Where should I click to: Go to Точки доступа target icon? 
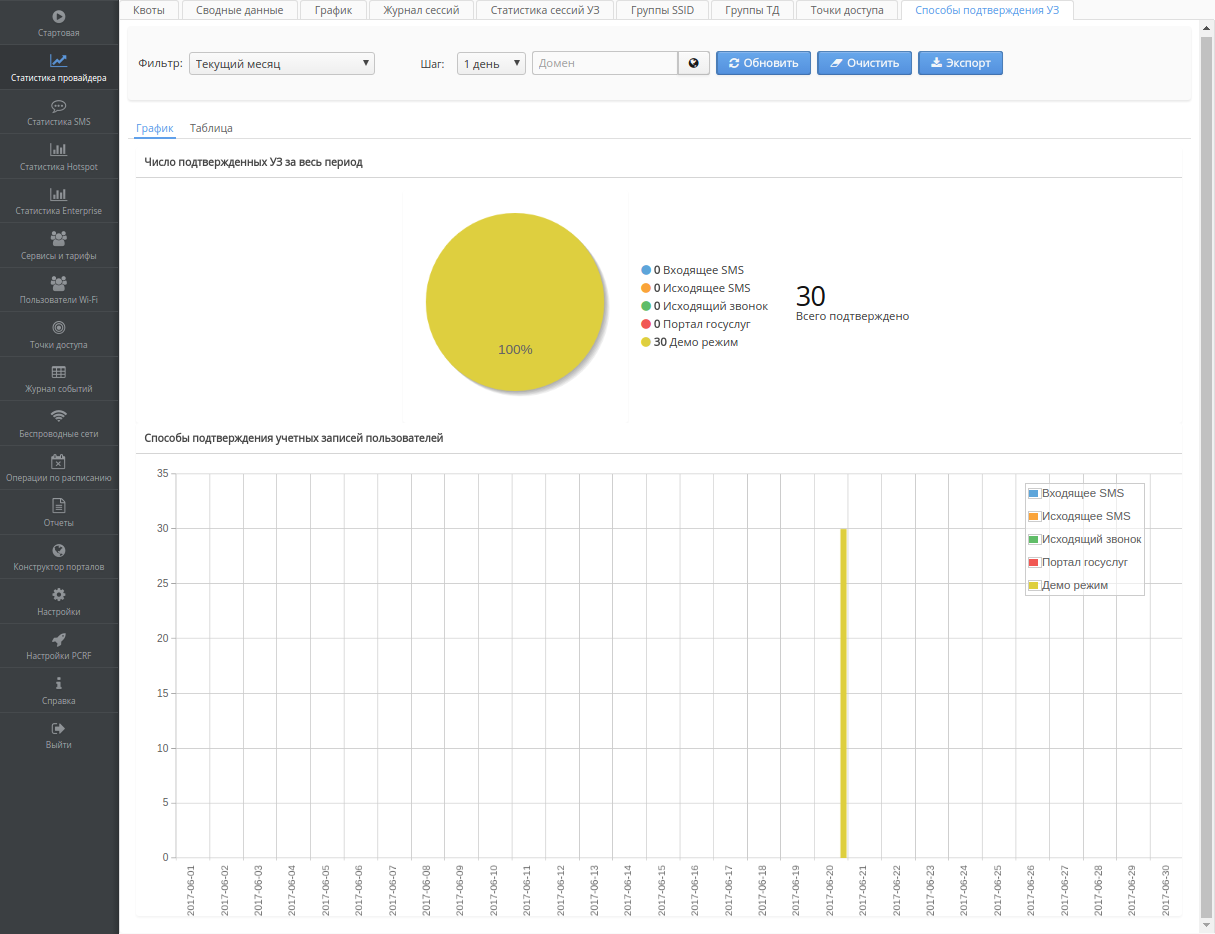click(x=59, y=328)
